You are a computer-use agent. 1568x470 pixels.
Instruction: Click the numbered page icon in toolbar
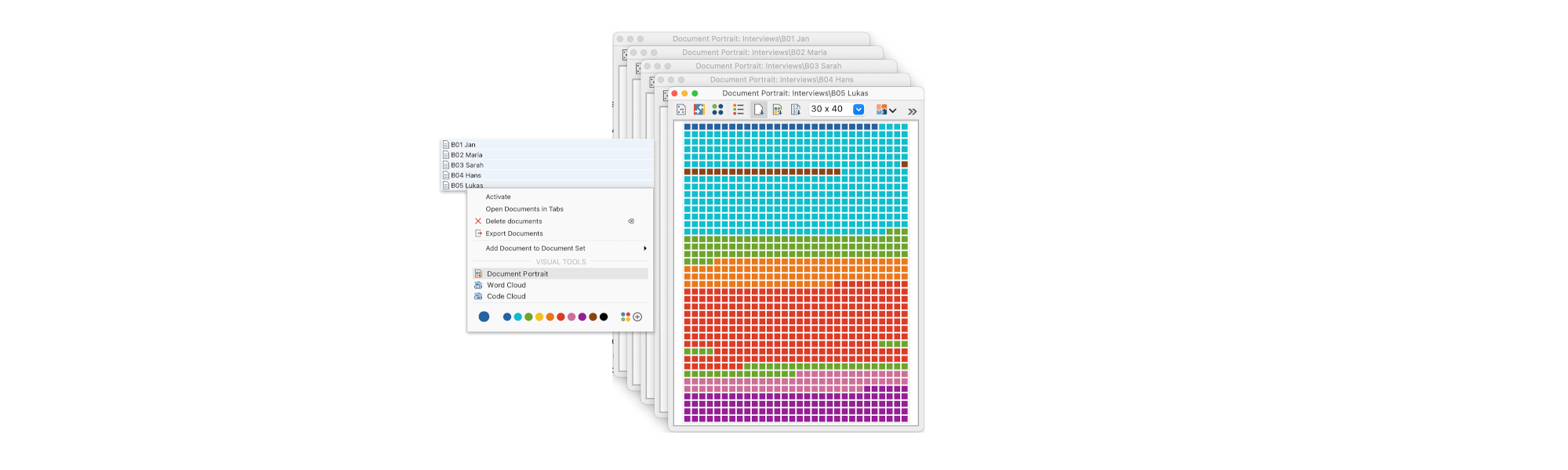[795, 110]
